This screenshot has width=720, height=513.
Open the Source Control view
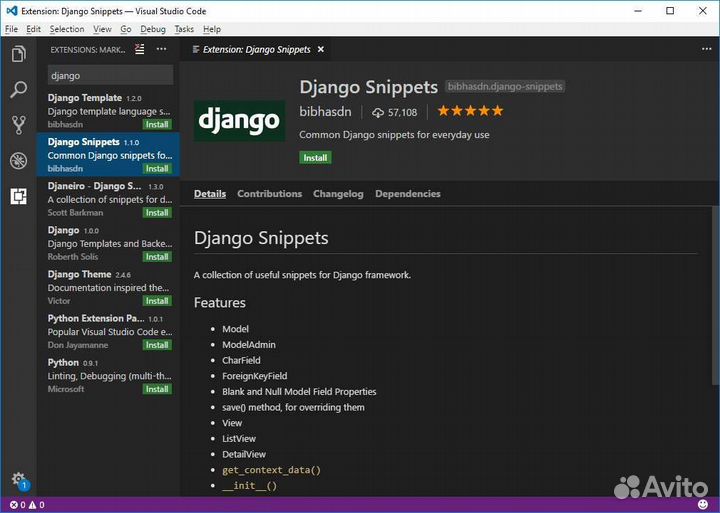(18, 125)
